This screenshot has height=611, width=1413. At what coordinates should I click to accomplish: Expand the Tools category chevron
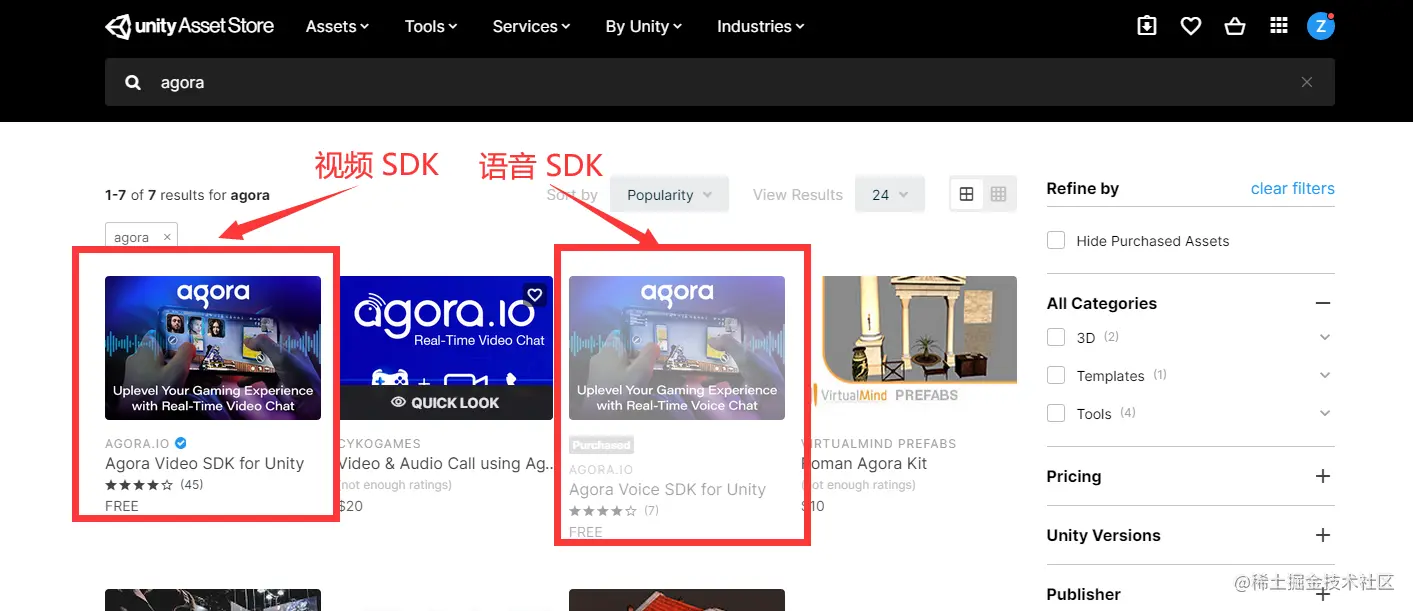[x=1325, y=413]
